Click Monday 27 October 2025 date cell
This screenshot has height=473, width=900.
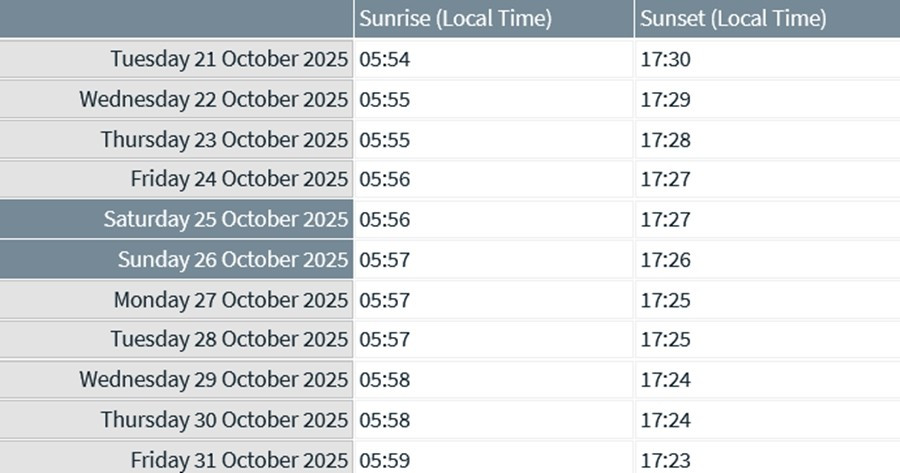230,300
